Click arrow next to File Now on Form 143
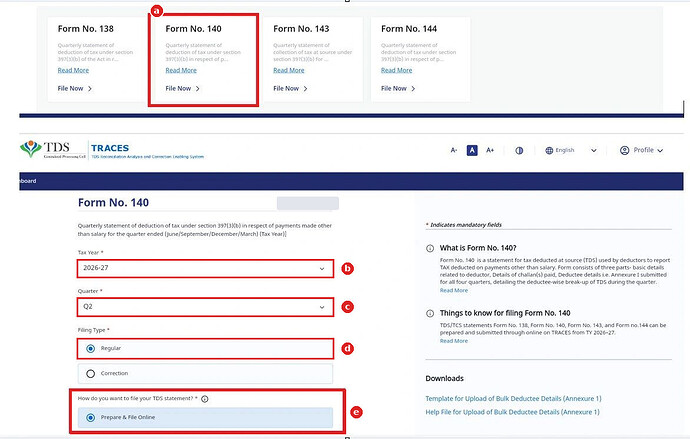690x439 pixels. coord(305,89)
